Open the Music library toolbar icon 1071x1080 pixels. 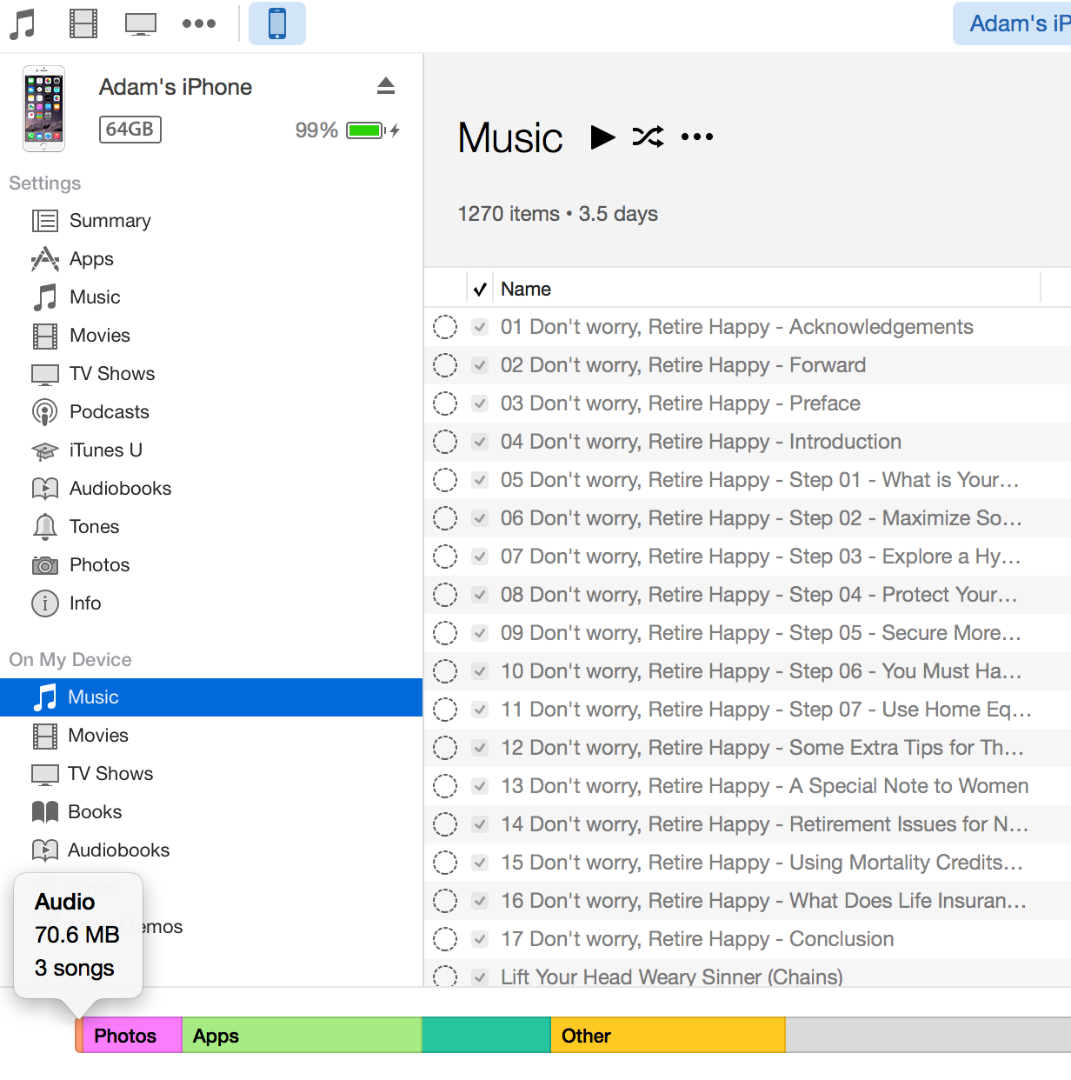23,23
